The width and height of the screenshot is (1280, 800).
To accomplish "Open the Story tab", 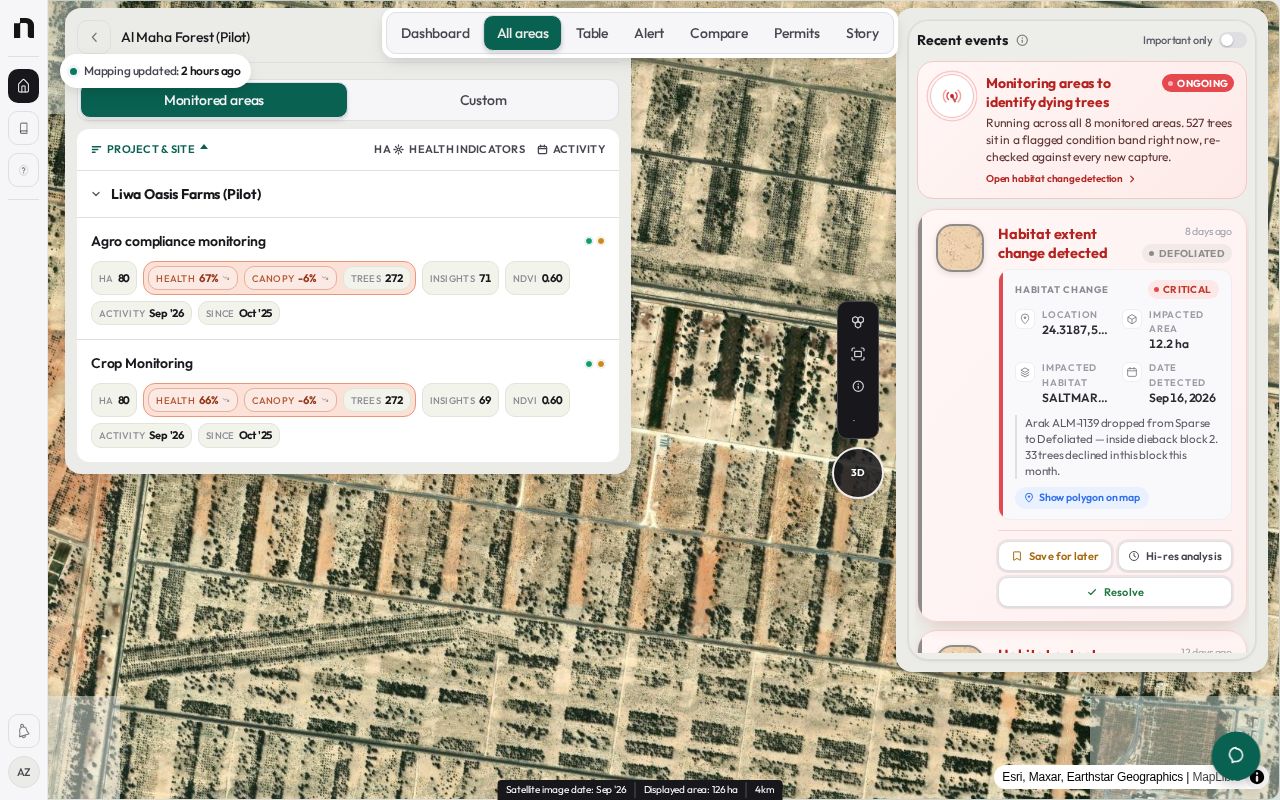I will 862,33.
